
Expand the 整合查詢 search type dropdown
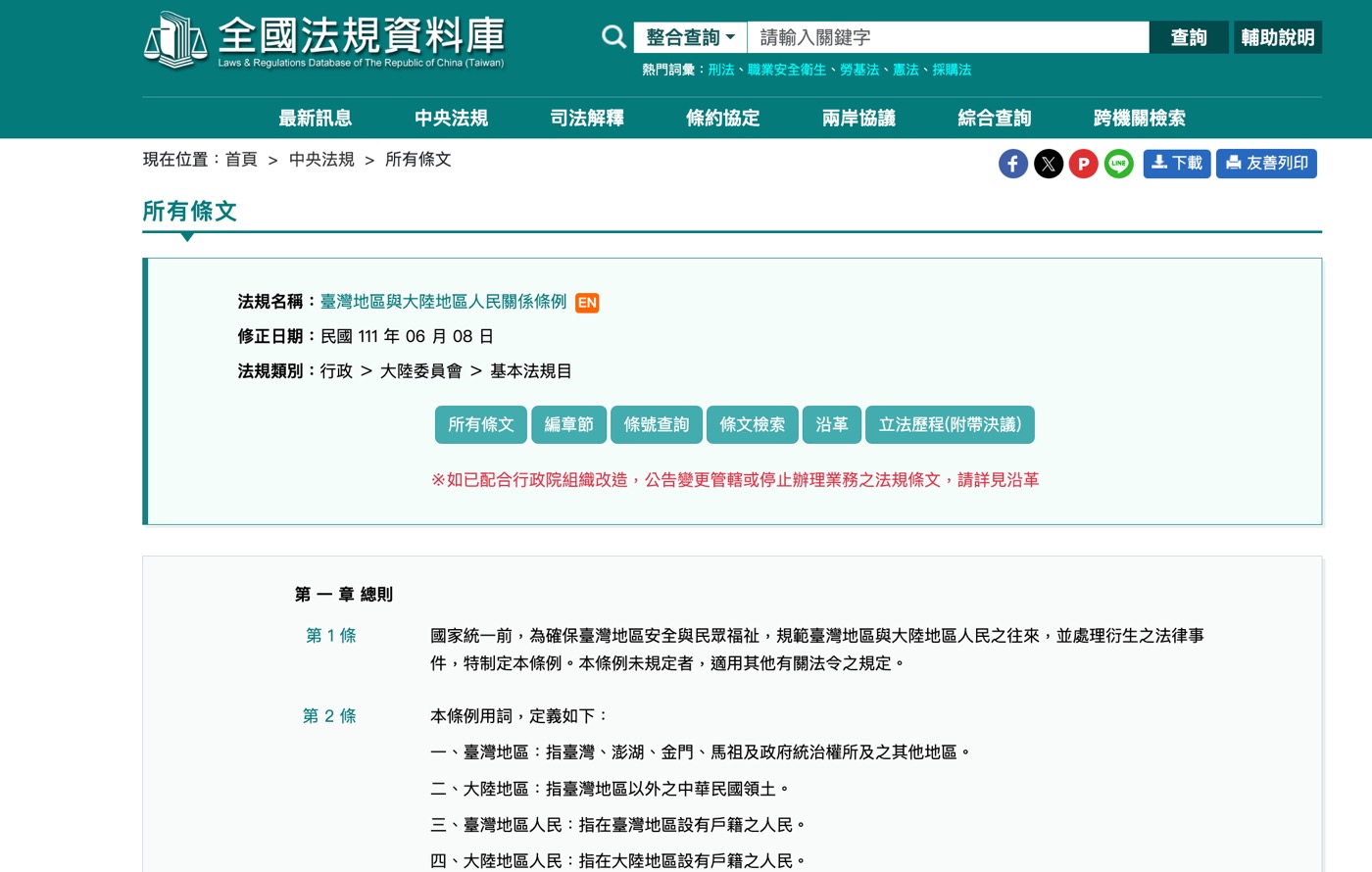point(690,37)
